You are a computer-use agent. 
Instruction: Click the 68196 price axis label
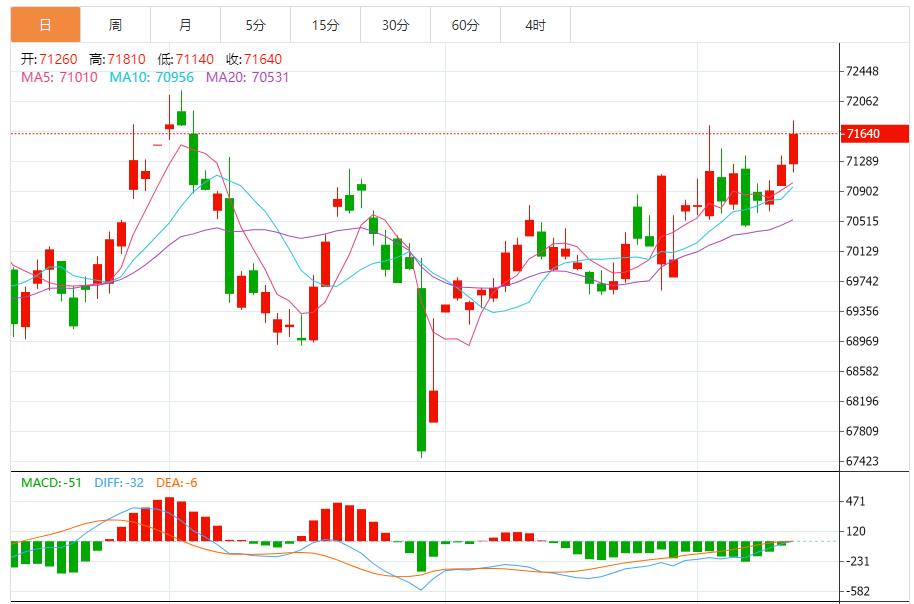(862, 401)
